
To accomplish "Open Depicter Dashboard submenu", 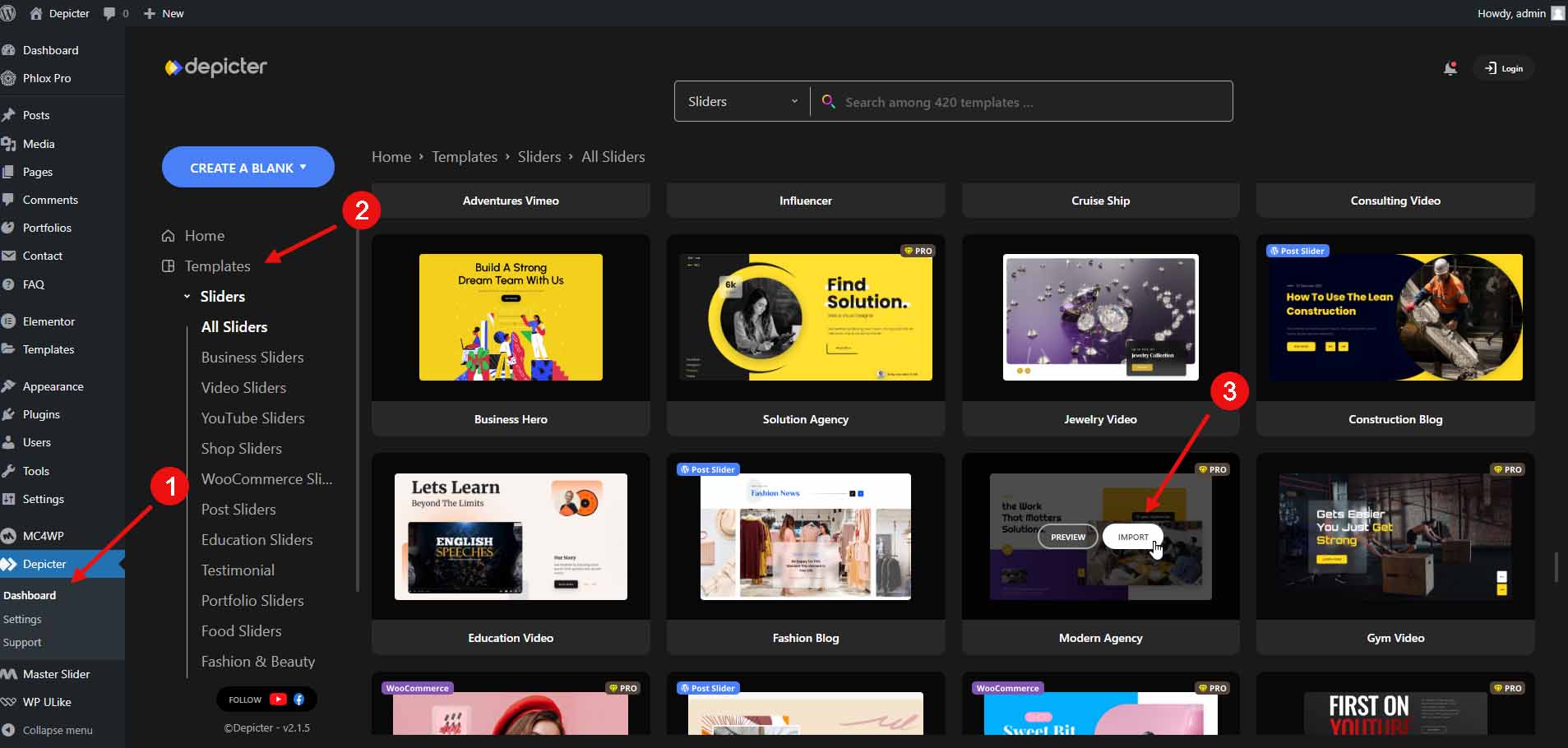I will 30,595.
